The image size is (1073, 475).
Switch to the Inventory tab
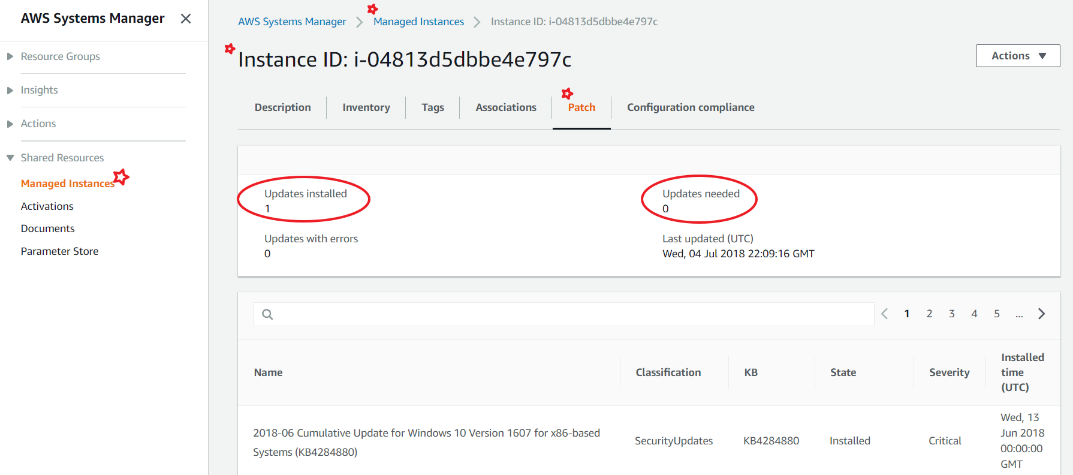pyautogui.click(x=366, y=107)
